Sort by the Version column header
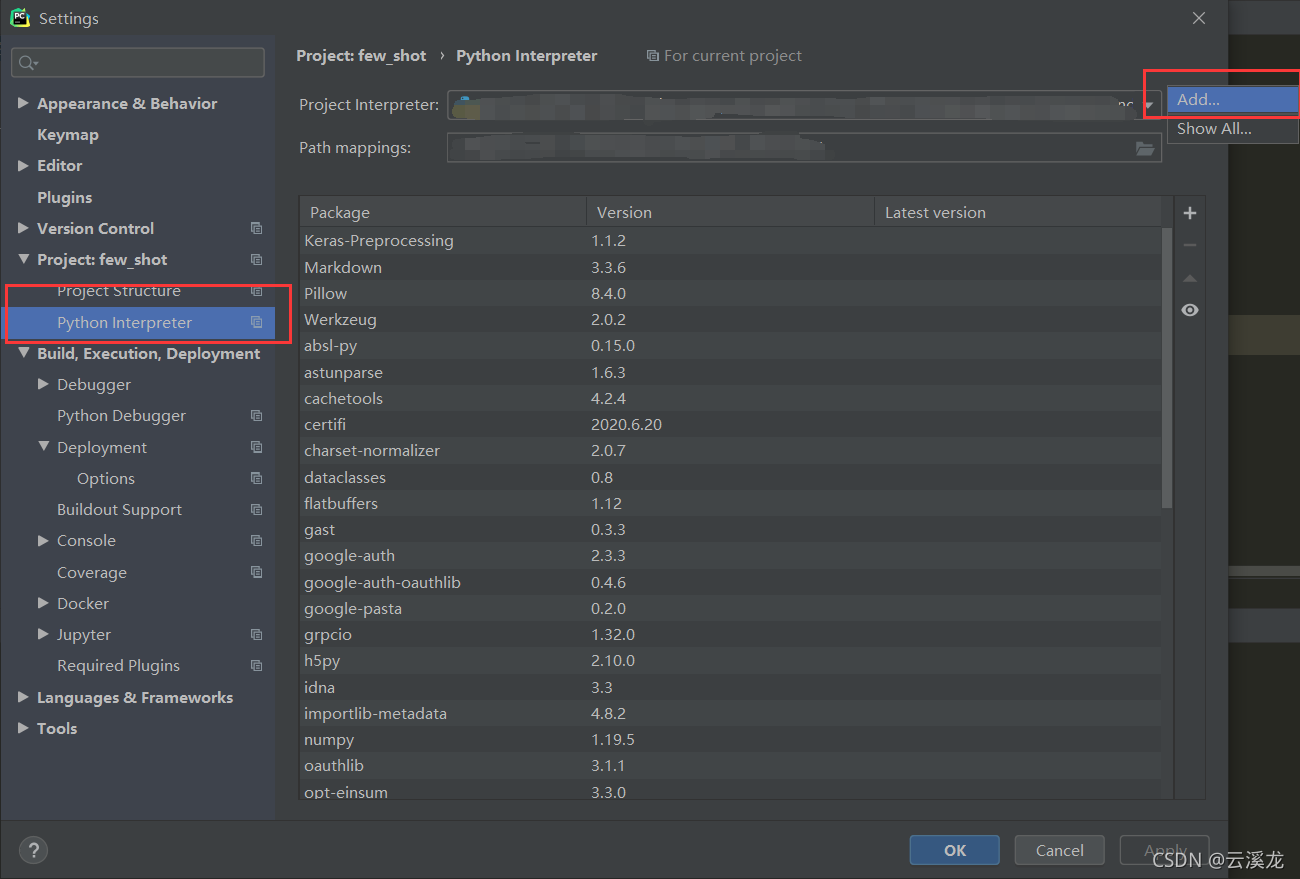Viewport: 1300px width, 879px height. click(729, 212)
